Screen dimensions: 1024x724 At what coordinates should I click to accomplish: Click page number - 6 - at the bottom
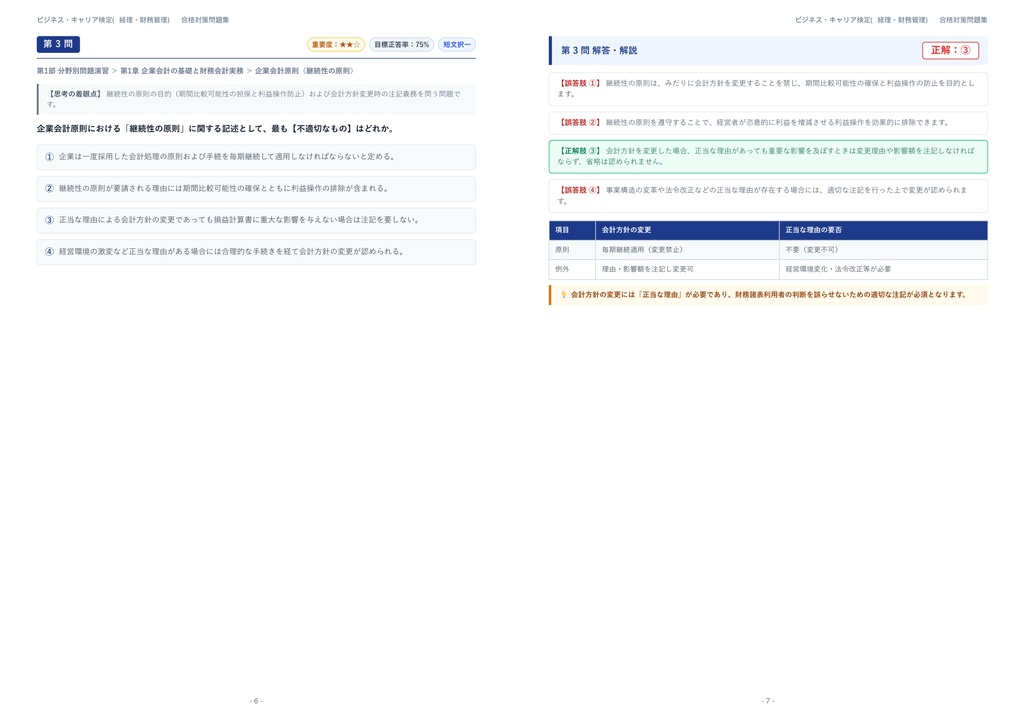[x=256, y=701]
